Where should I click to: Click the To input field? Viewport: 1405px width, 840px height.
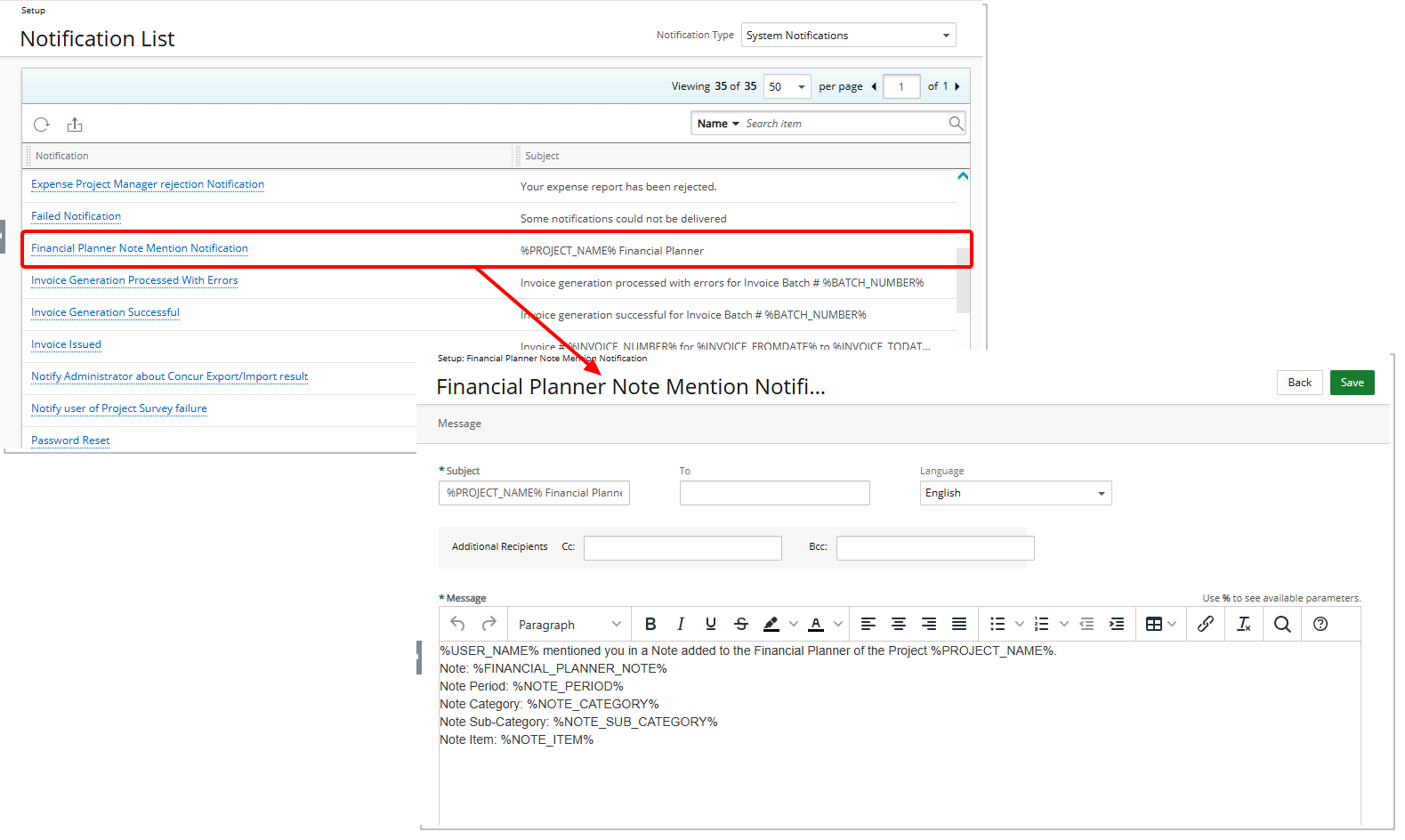tap(775, 493)
